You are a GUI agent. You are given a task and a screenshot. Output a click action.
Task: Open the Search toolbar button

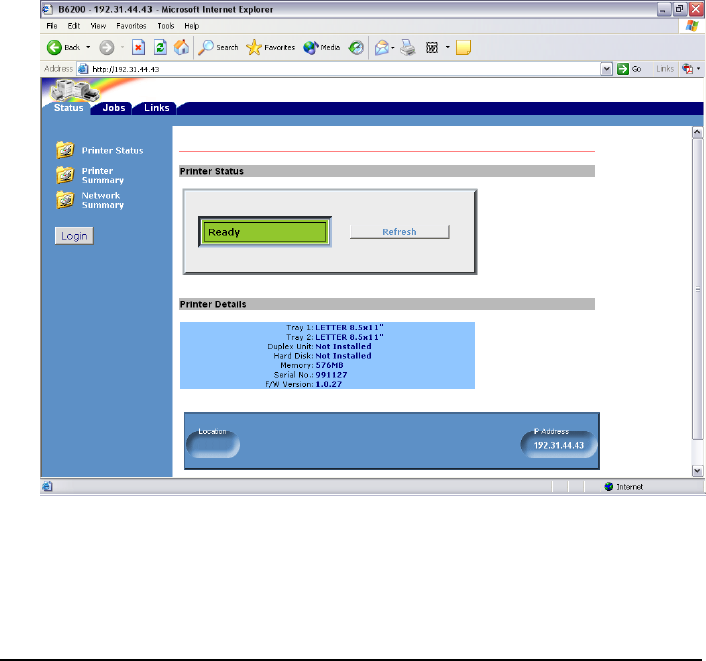(218, 47)
